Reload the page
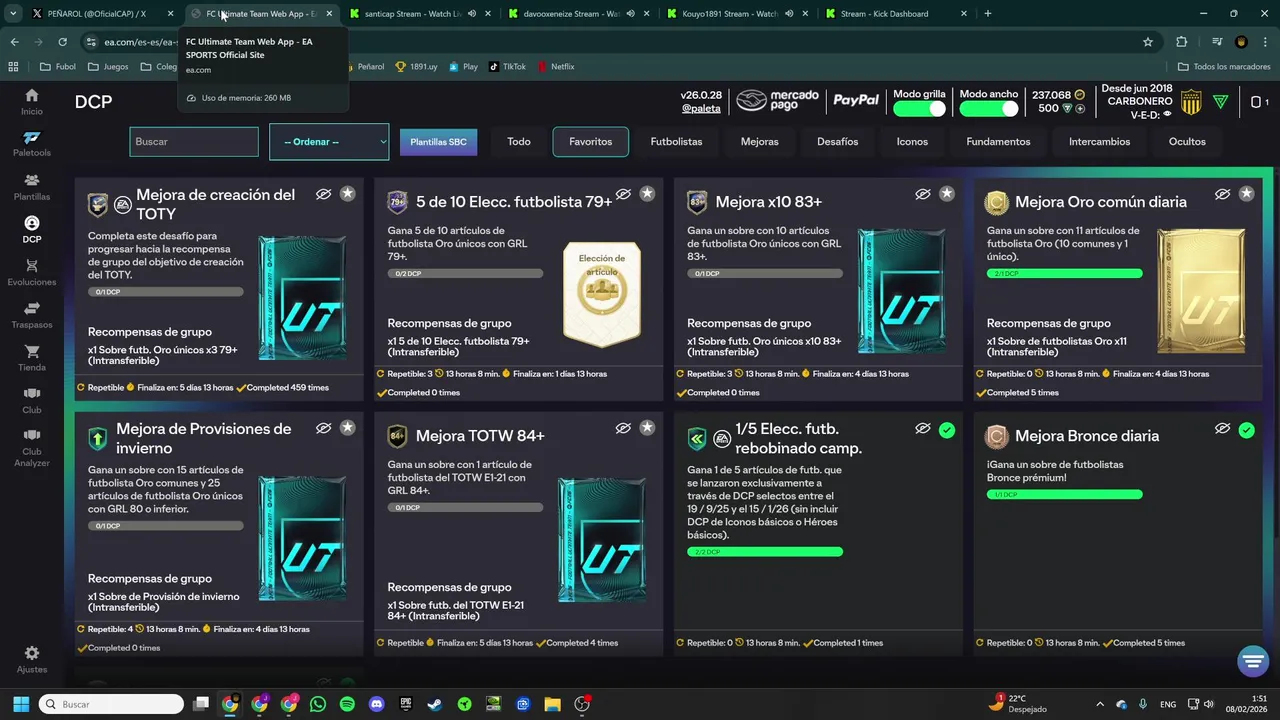1280x720 pixels. coord(62,42)
